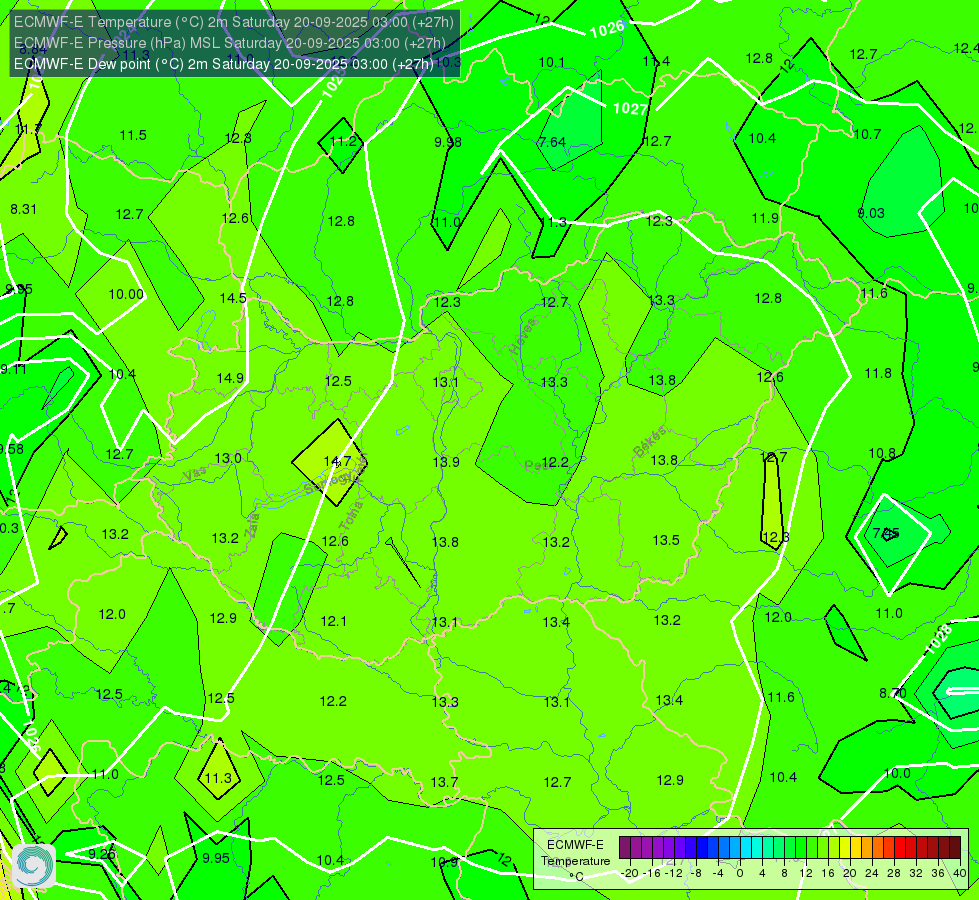Screen dimensions: 979x900
Task: Click the Heves county label
Action: tap(523, 337)
